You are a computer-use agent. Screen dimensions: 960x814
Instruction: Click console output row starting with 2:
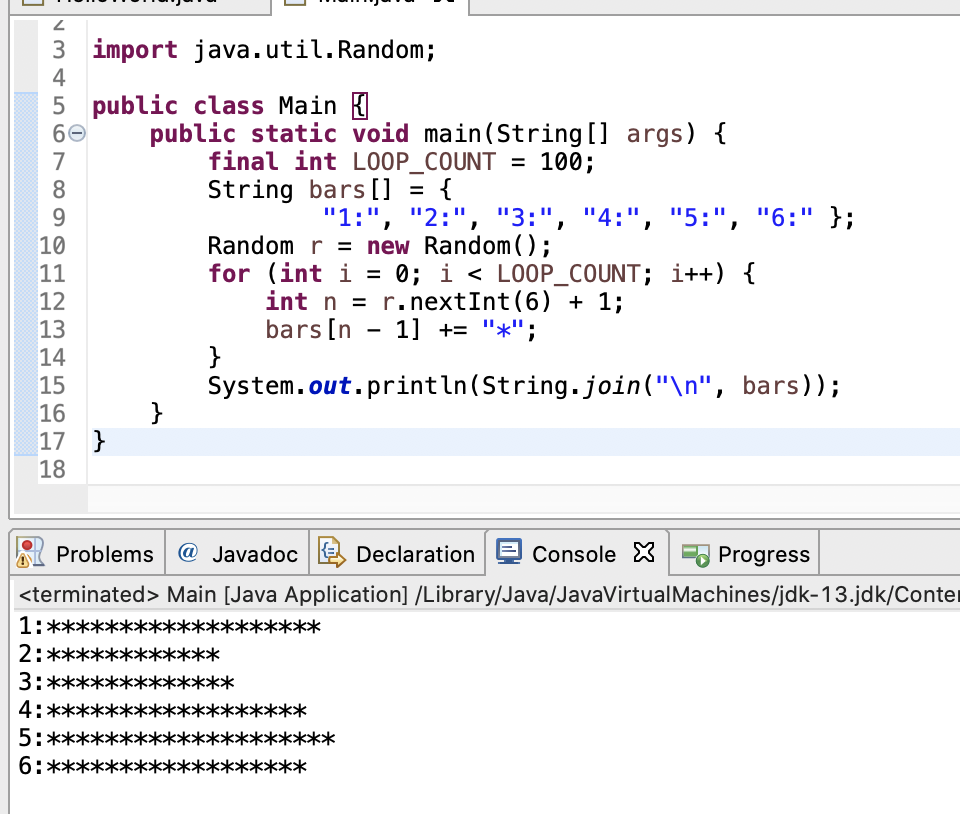[119, 654]
